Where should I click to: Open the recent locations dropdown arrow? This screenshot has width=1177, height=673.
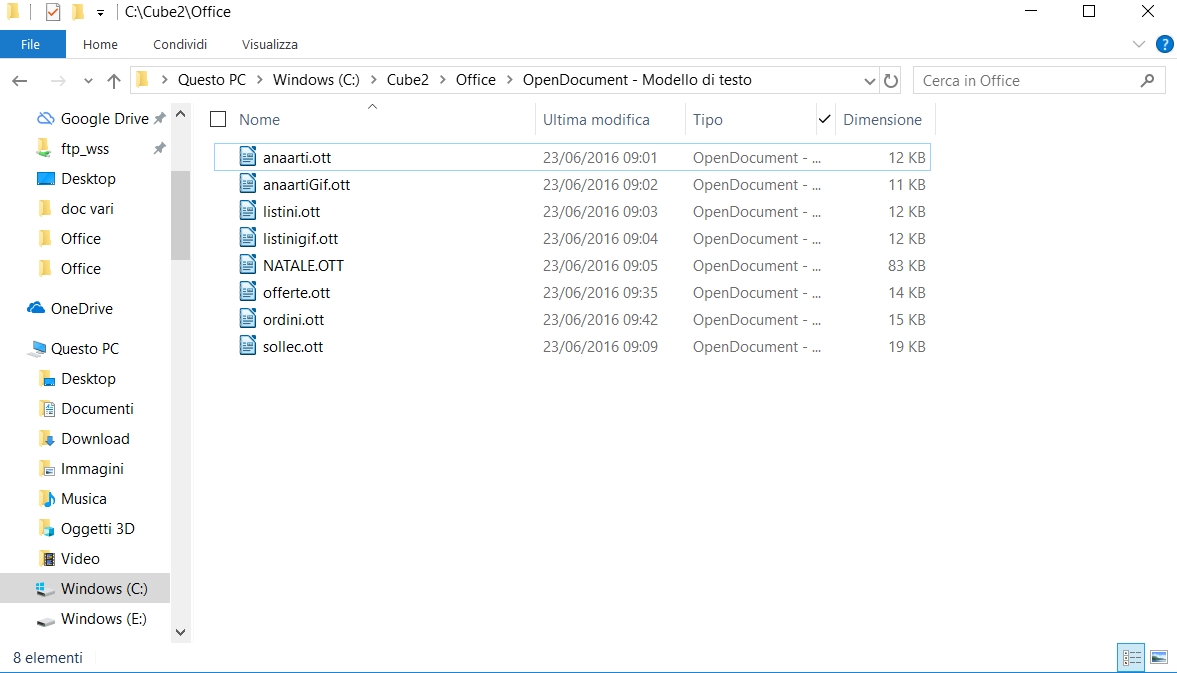(88, 81)
